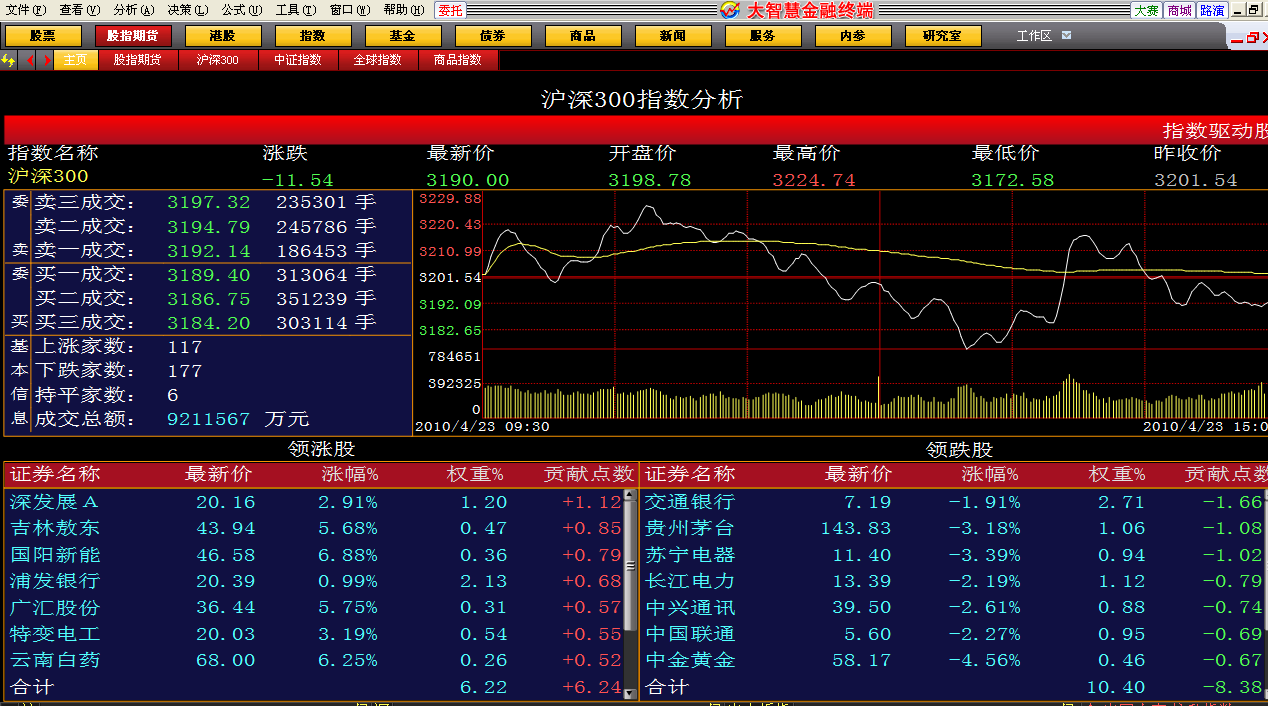
Task: Select the 基金 category button
Action: [403, 36]
